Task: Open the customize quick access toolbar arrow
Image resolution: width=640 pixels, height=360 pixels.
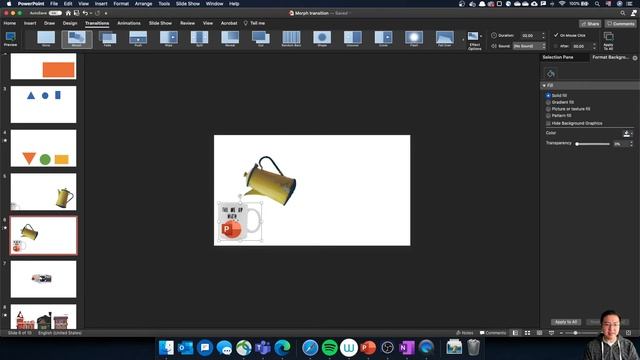Action: click(106, 13)
